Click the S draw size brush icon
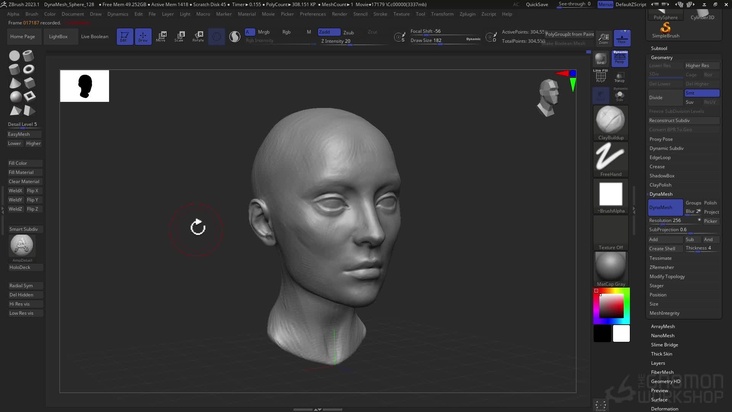 (x=400, y=37)
